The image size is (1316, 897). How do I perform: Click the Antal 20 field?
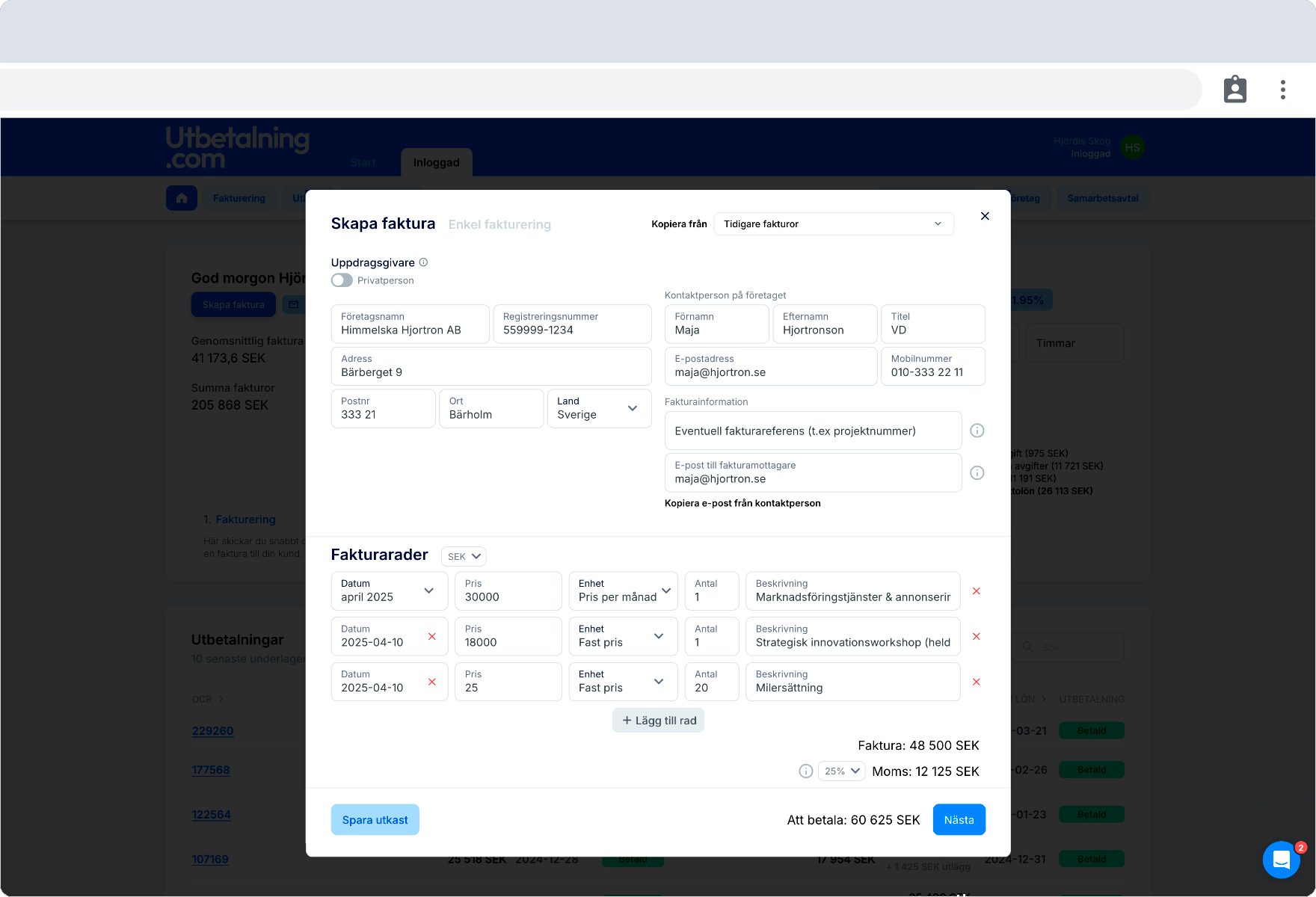point(712,682)
